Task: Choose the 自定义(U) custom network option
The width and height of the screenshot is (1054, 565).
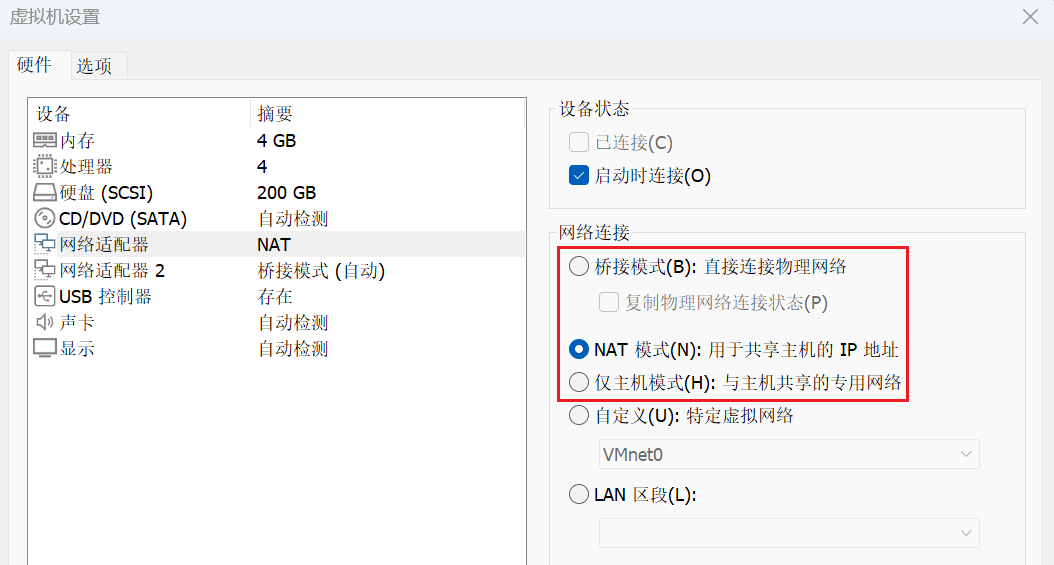Action: (x=579, y=416)
